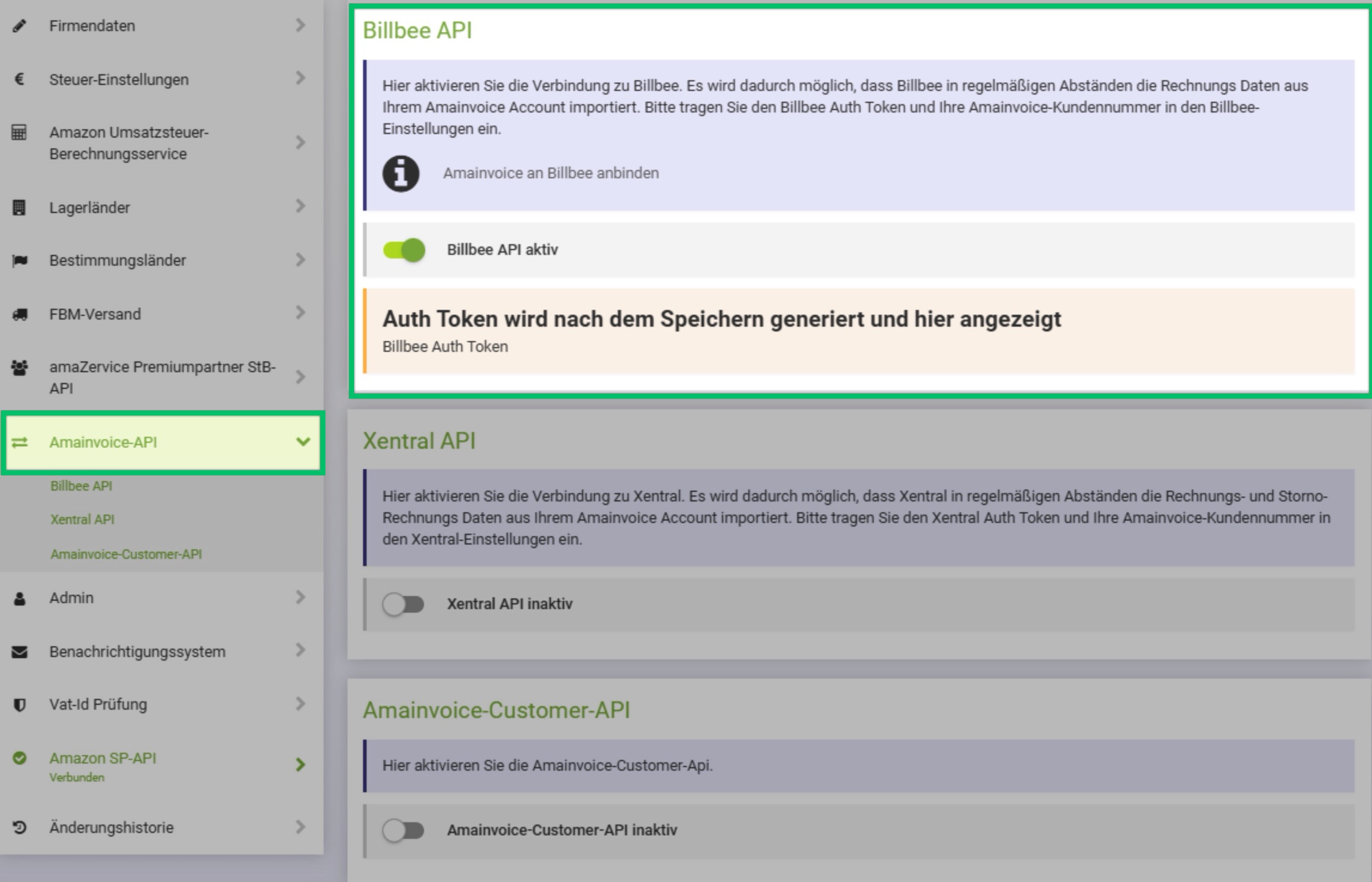
Task: Enable the Xentral API toggle
Action: (x=404, y=604)
